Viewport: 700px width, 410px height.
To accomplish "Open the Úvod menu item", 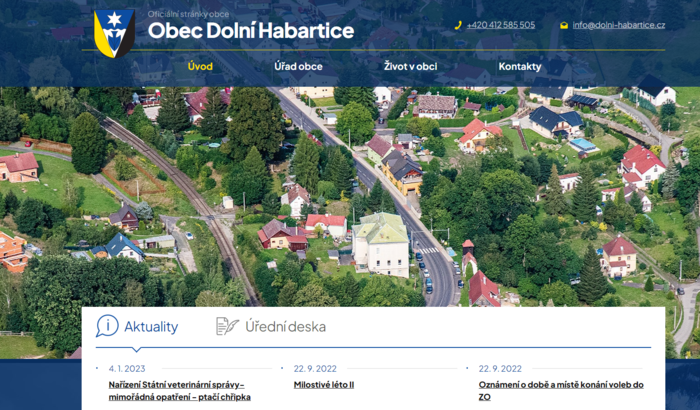I will point(200,67).
